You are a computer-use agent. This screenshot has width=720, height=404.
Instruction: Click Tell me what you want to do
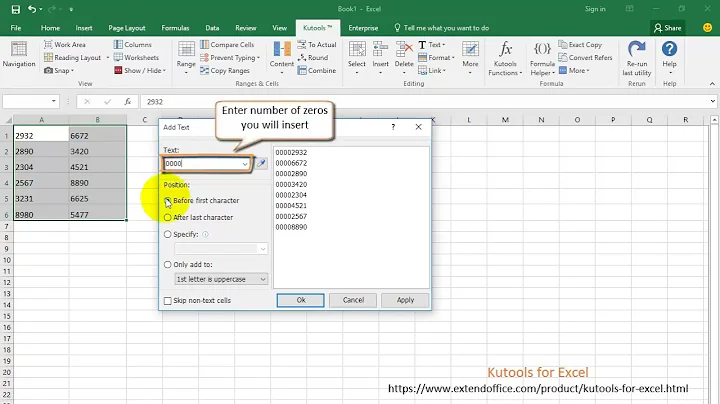pos(441,28)
